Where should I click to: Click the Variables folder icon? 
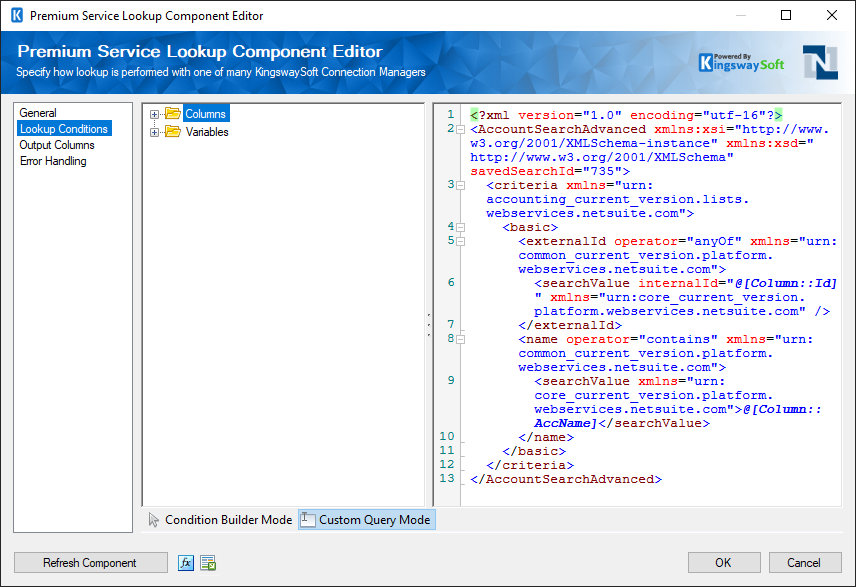coord(173,132)
